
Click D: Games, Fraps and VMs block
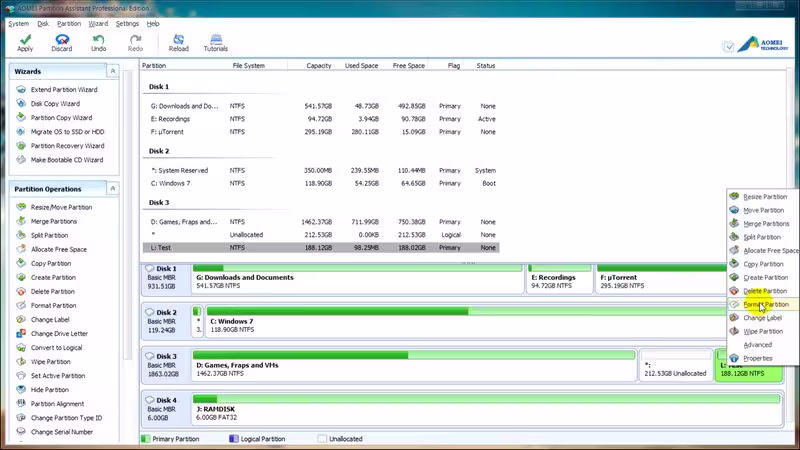[414, 366]
